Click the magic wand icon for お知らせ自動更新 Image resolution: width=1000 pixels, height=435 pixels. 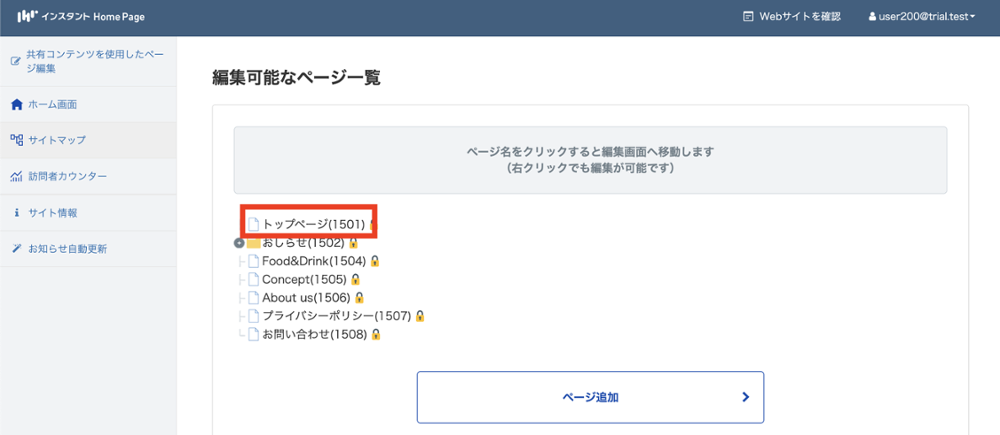tap(16, 249)
